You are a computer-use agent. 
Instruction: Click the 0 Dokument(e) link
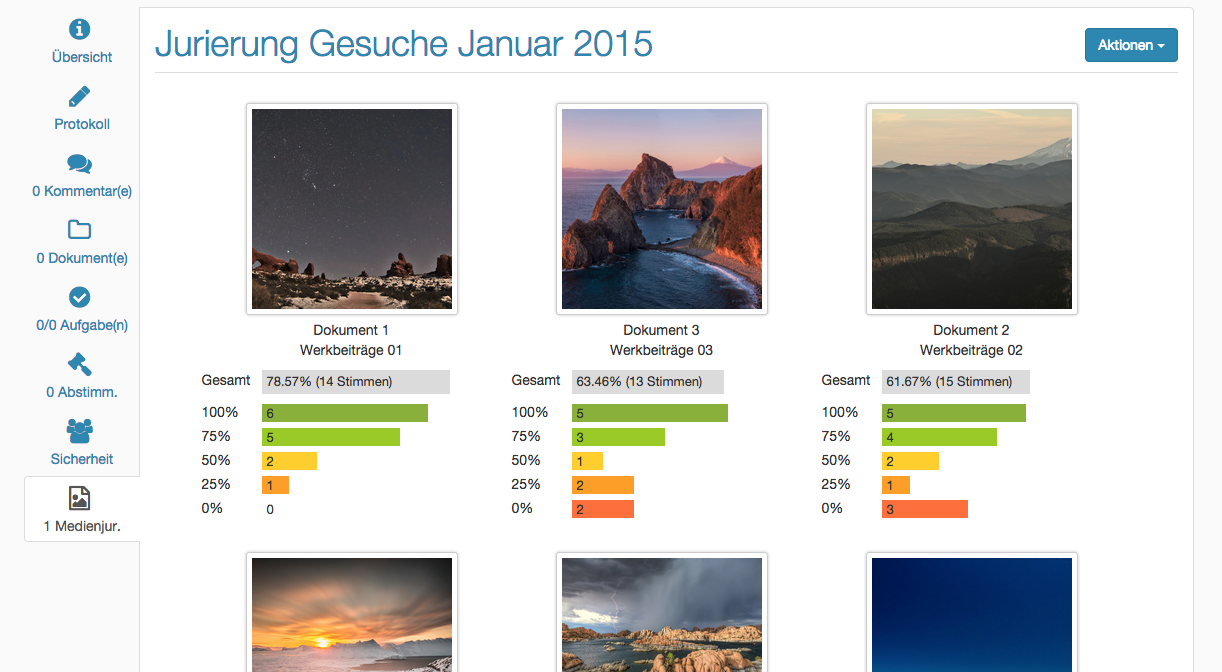(x=82, y=258)
